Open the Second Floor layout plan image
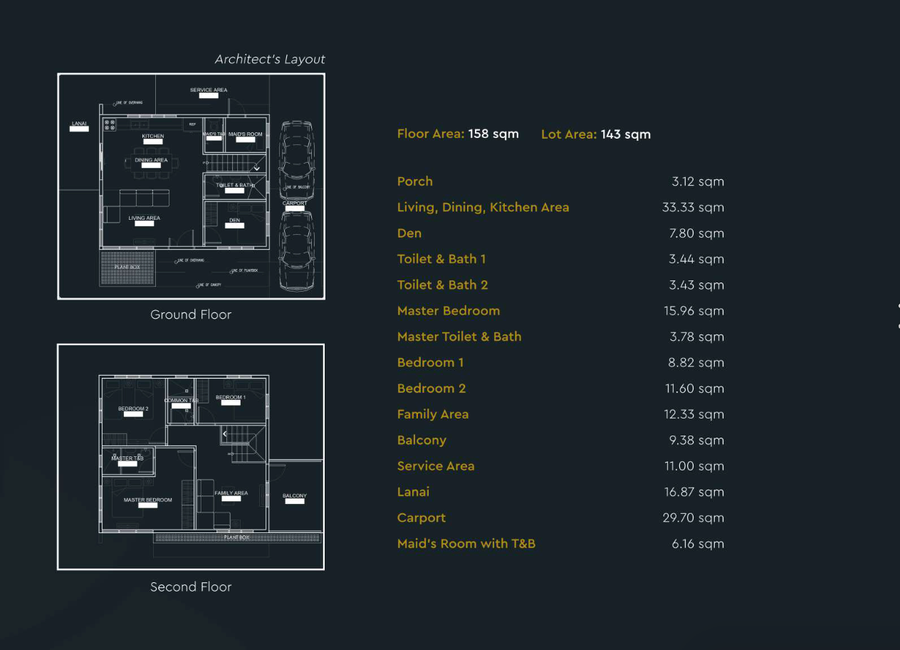 [x=191, y=457]
